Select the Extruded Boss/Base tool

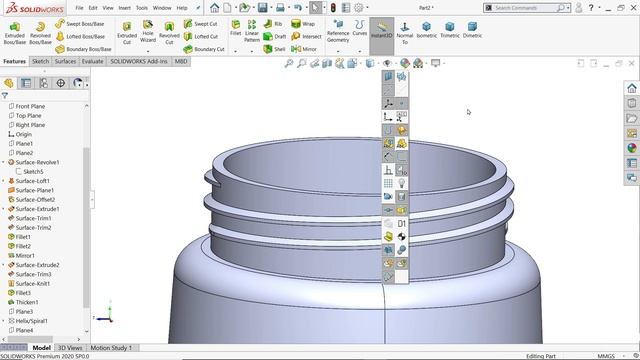(x=15, y=33)
